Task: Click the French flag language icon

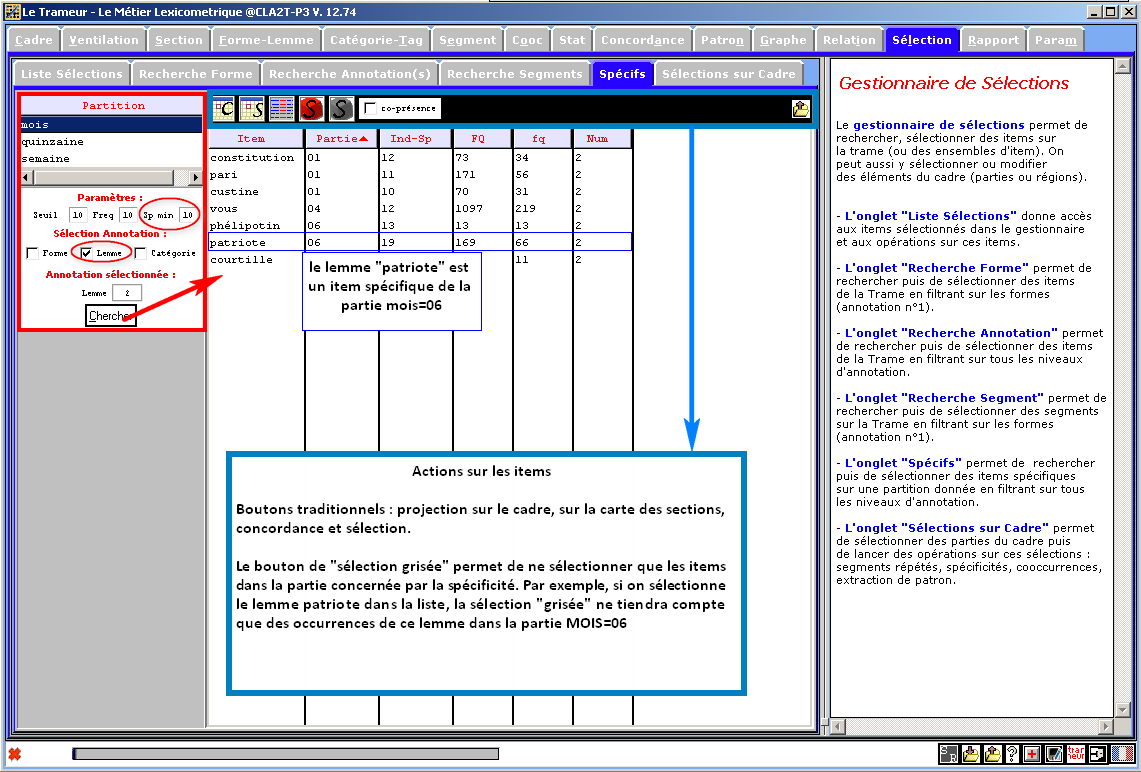Action: coord(1122,754)
